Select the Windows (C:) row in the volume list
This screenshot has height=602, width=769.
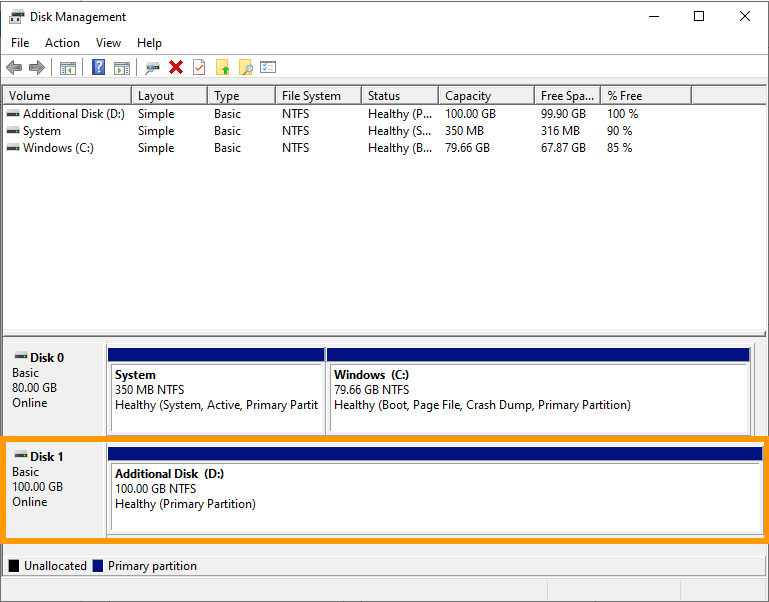(58, 148)
